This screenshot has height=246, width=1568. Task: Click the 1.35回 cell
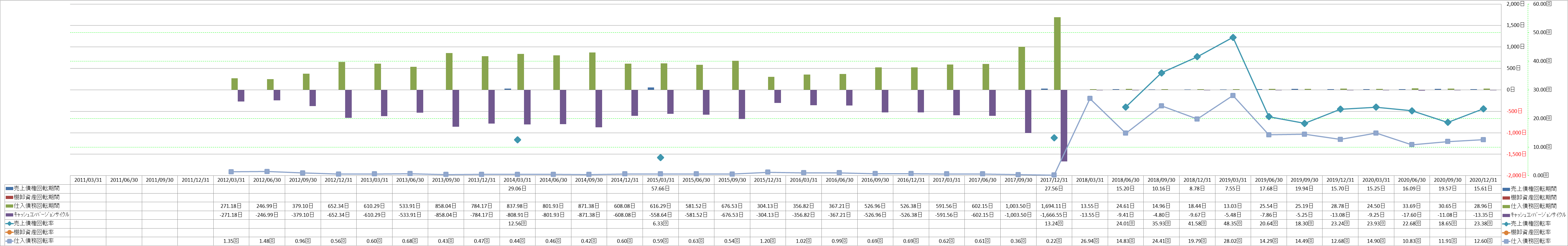click(231, 241)
